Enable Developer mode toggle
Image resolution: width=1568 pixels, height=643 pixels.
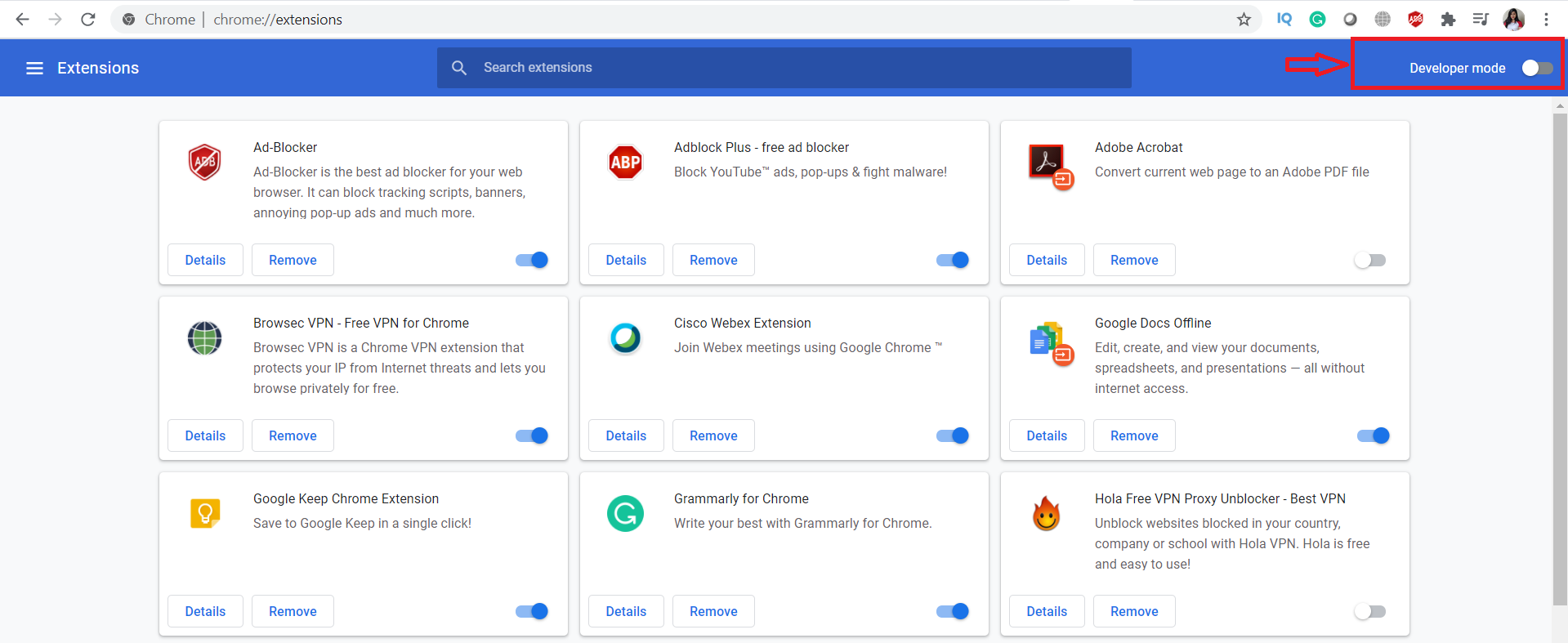[x=1537, y=68]
